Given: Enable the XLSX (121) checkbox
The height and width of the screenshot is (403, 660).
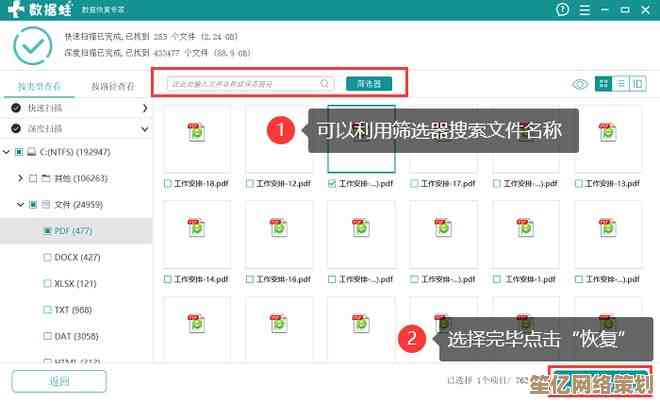Looking at the screenshot, I should coord(47,283).
